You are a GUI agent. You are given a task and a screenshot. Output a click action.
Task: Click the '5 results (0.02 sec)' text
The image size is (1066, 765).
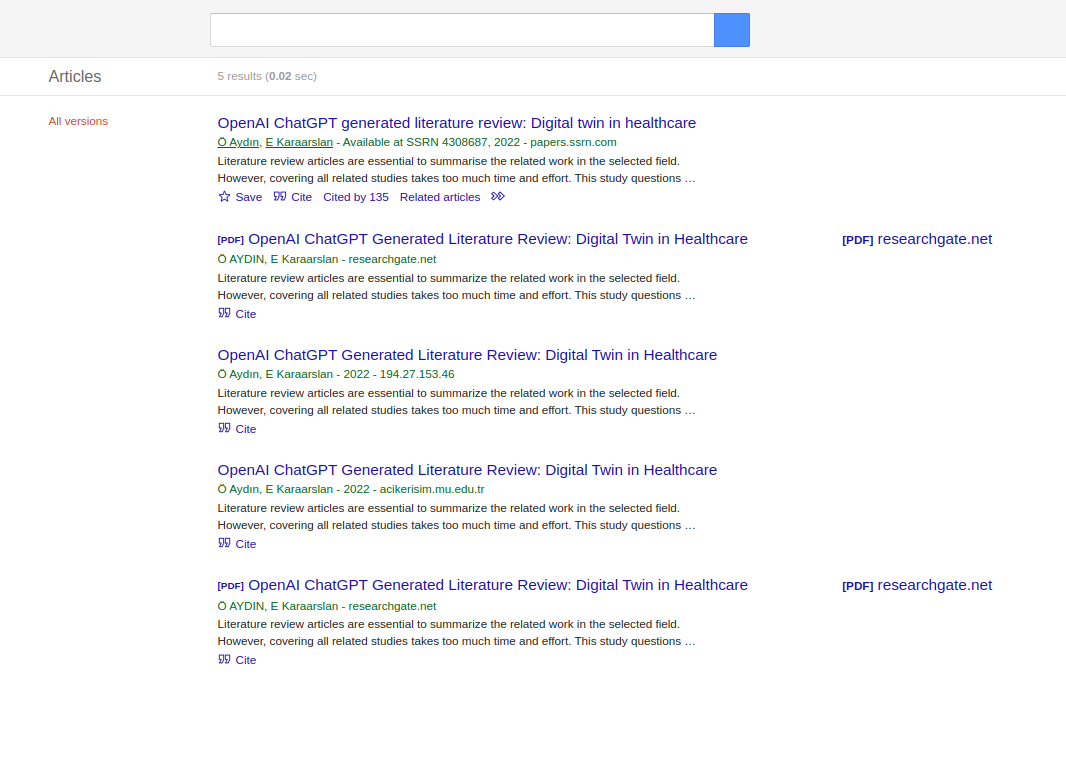click(267, 76)
